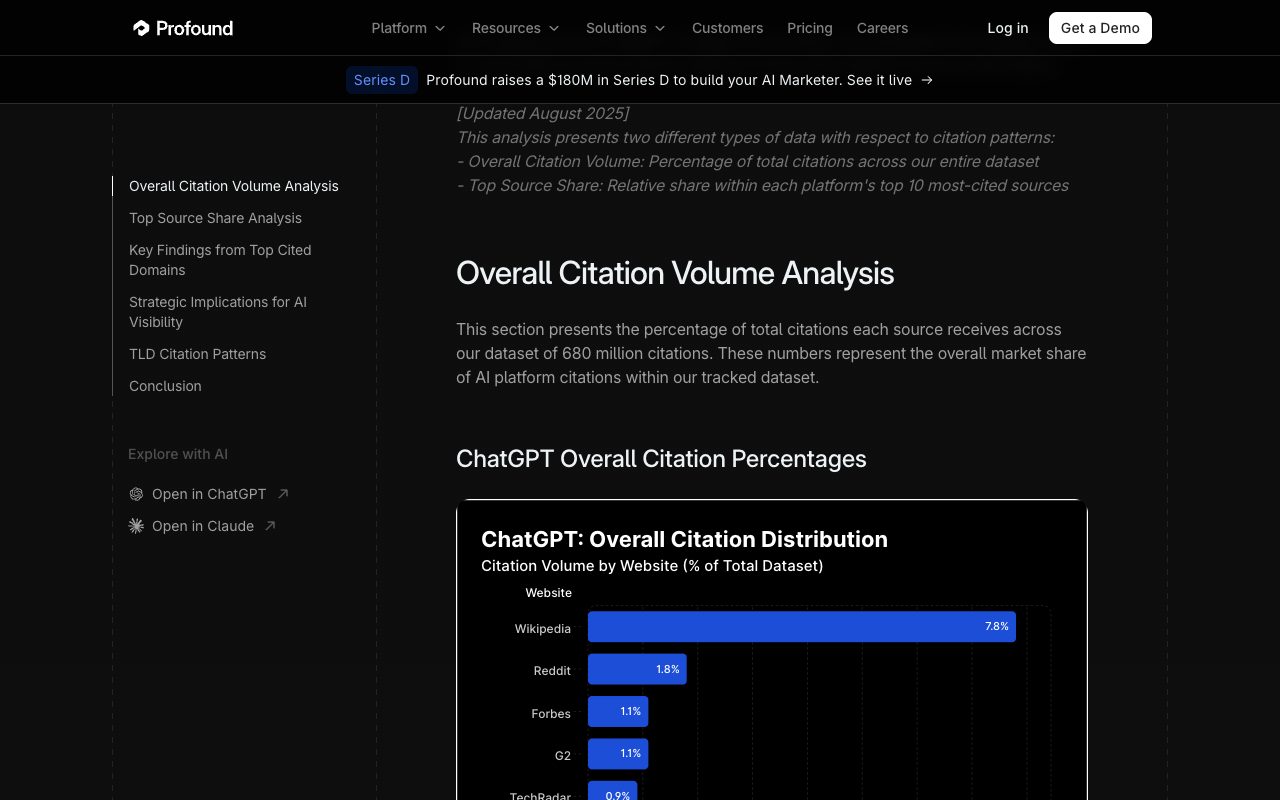Open the Series D funding announcement text
The image size is (1280, 800).
[669, 80]
